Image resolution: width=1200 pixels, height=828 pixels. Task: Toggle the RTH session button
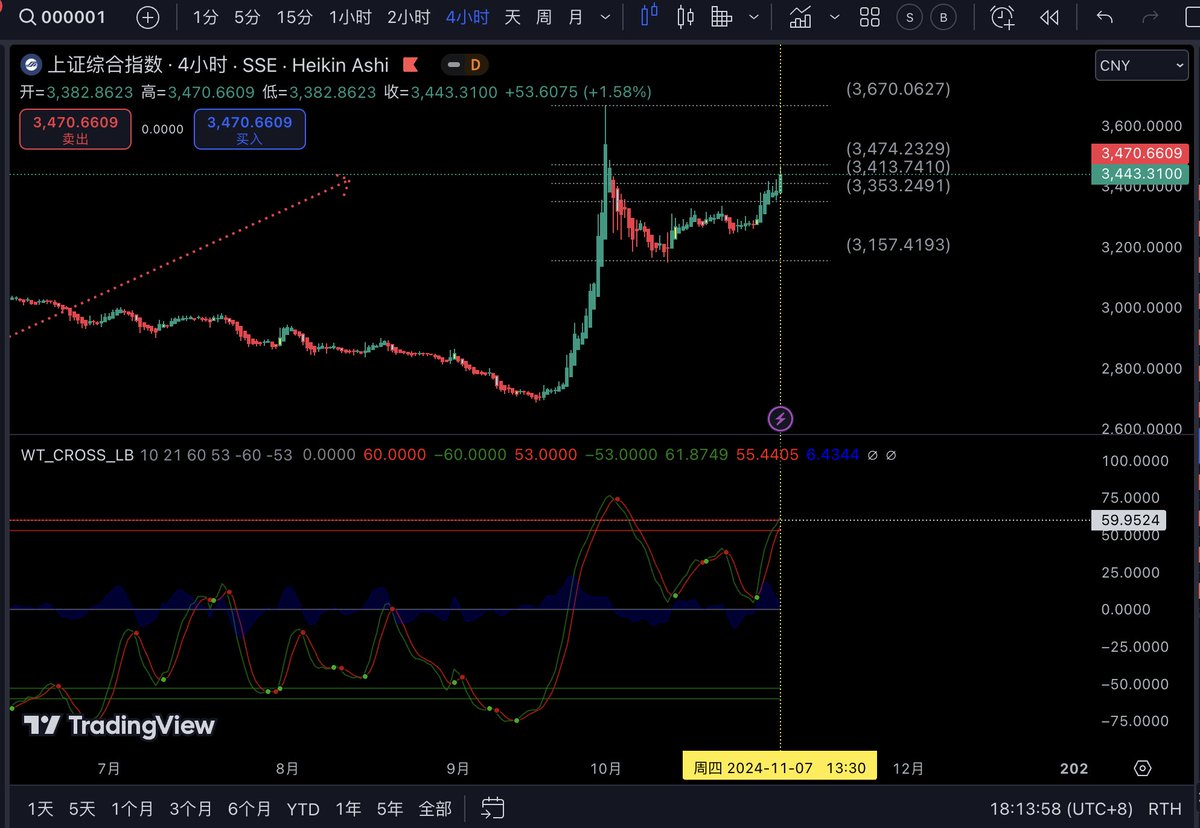pos(1164,808)
